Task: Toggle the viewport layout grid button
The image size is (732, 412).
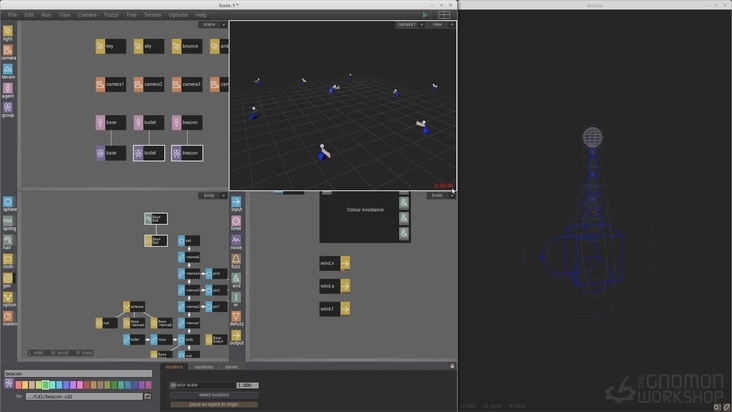Action: (444, 15)
